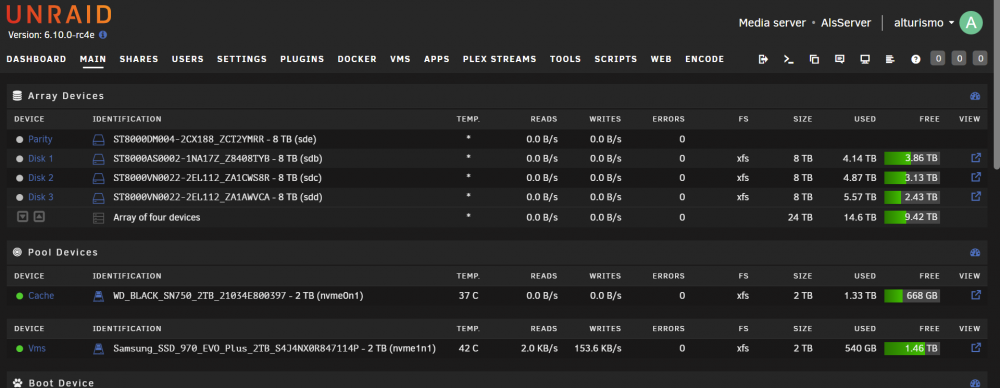The image size is (1000, 388).
Task: Open the Disk 2 settings link
Action: 41,177
